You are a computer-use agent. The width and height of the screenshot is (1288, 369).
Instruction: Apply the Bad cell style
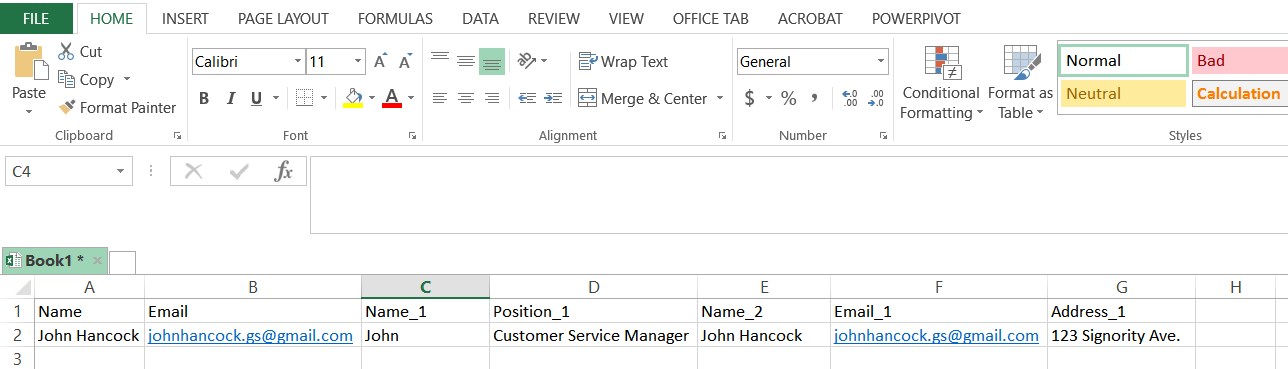[x=1239, y=61]
